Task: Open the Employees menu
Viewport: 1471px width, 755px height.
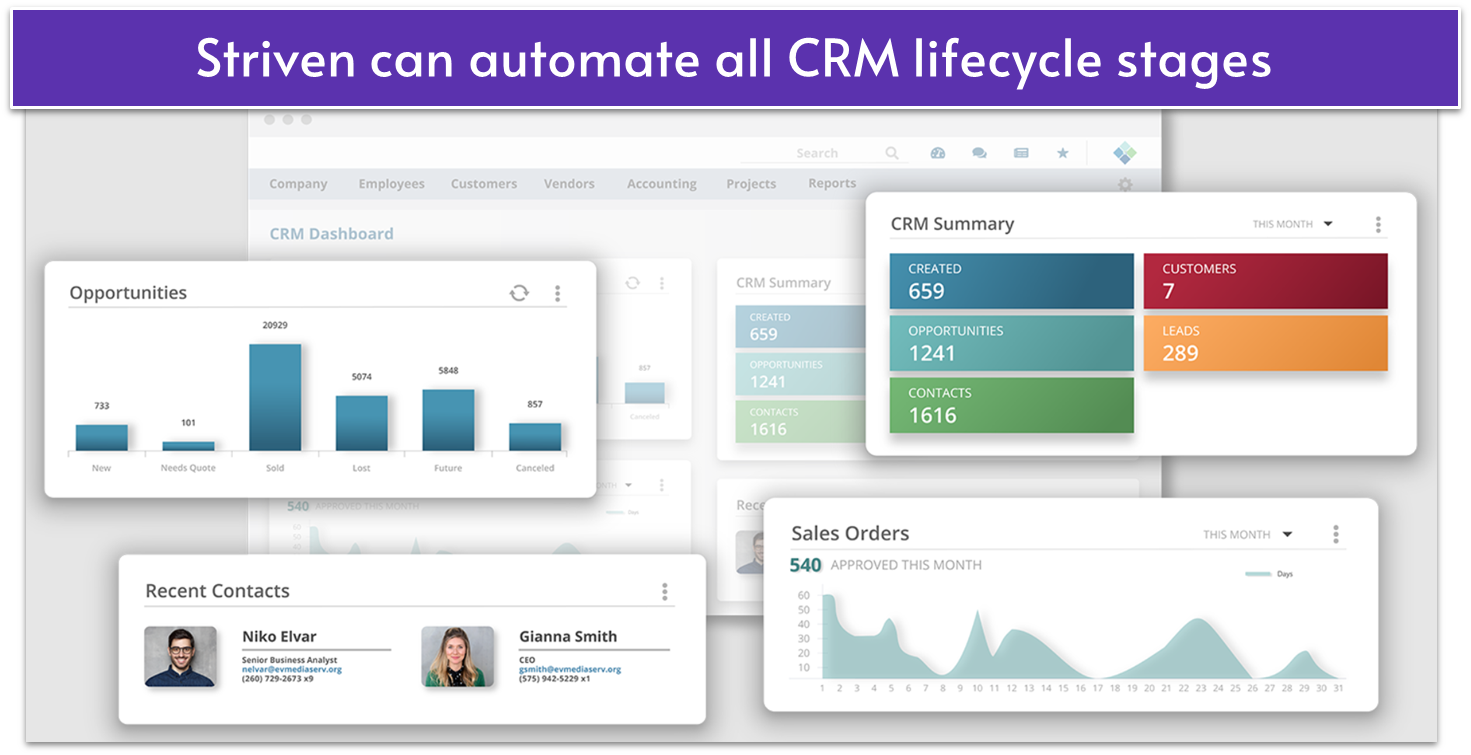Action: pos(391,184)
